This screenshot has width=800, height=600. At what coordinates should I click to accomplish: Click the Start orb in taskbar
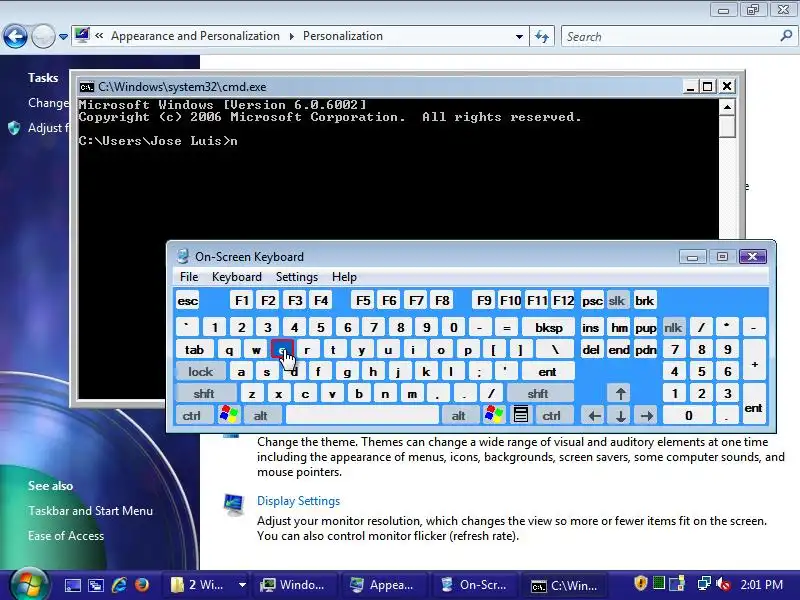pyautogui.click(x=28, y=585)
